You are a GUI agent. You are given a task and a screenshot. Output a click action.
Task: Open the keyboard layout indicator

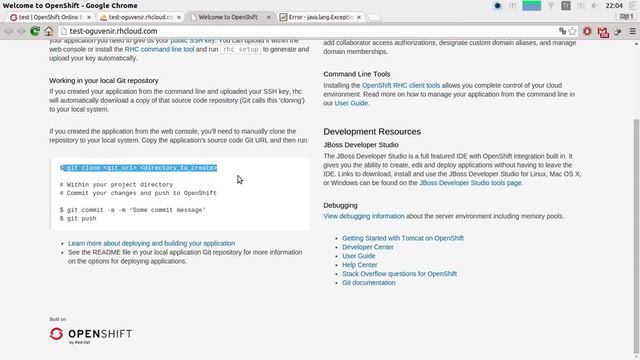566,5
